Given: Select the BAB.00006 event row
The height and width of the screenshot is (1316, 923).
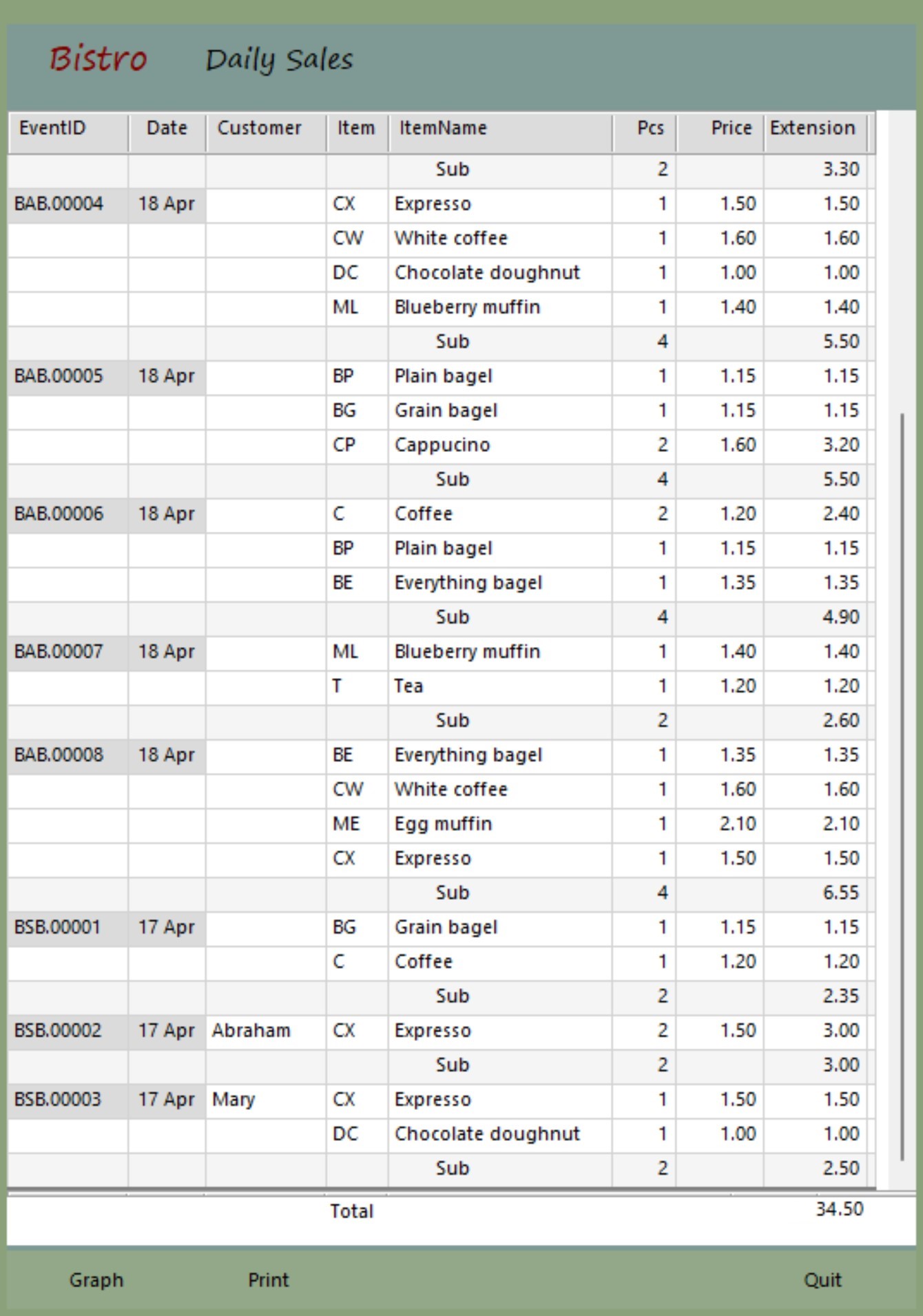Looking at the screenshot, I should pyautogui.click(x=59, y=514).
